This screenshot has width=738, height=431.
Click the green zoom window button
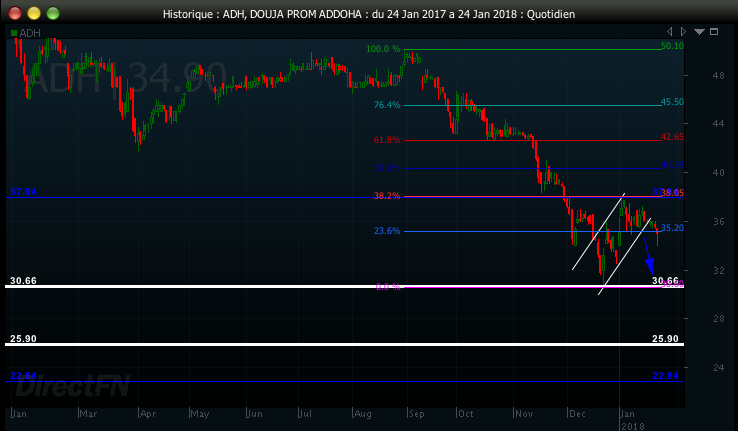point(53,13)
